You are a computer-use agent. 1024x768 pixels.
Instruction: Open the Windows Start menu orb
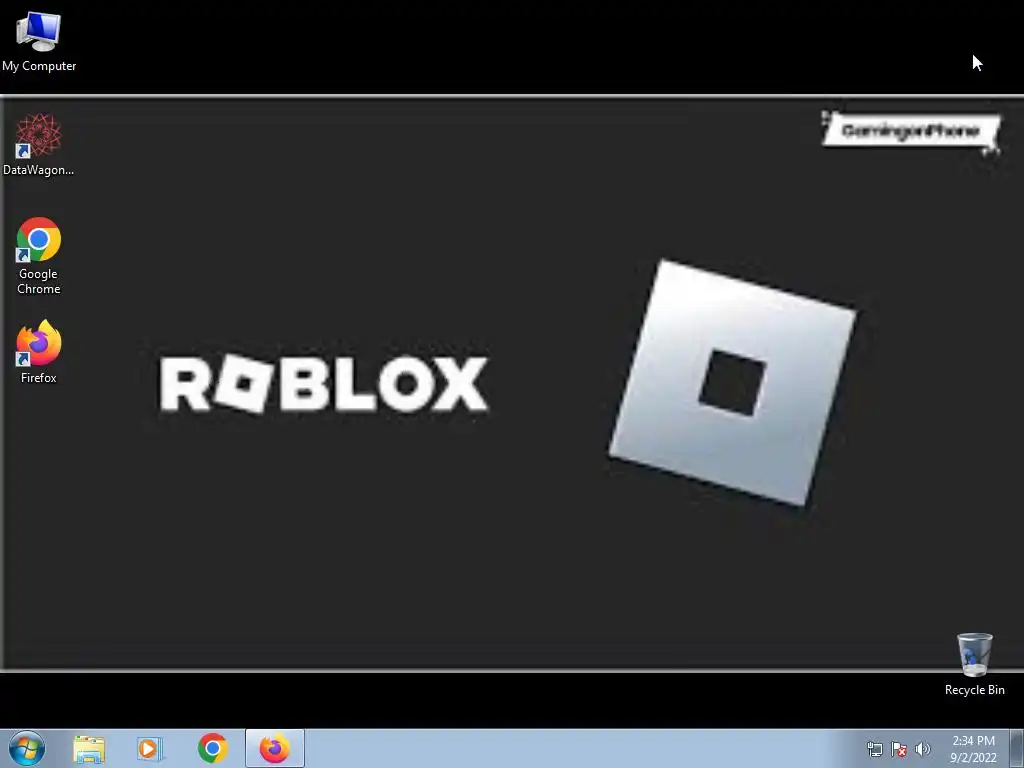tap(27, 748)
